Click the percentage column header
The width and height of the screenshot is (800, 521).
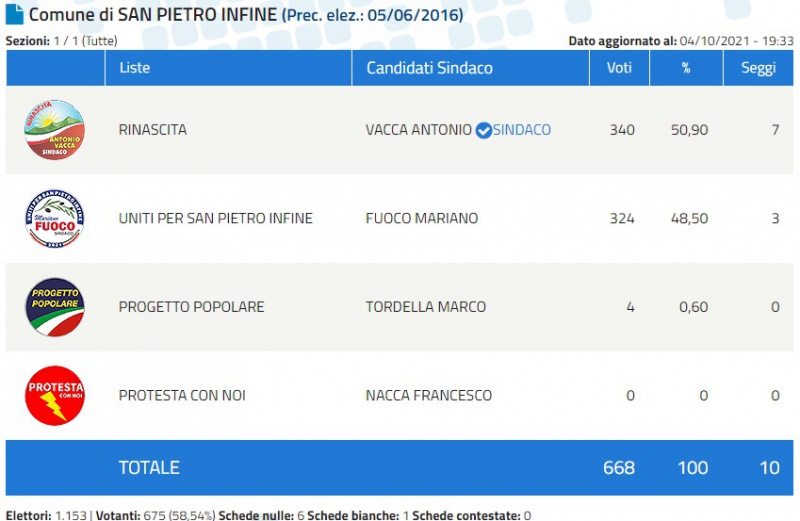point(686,68)
